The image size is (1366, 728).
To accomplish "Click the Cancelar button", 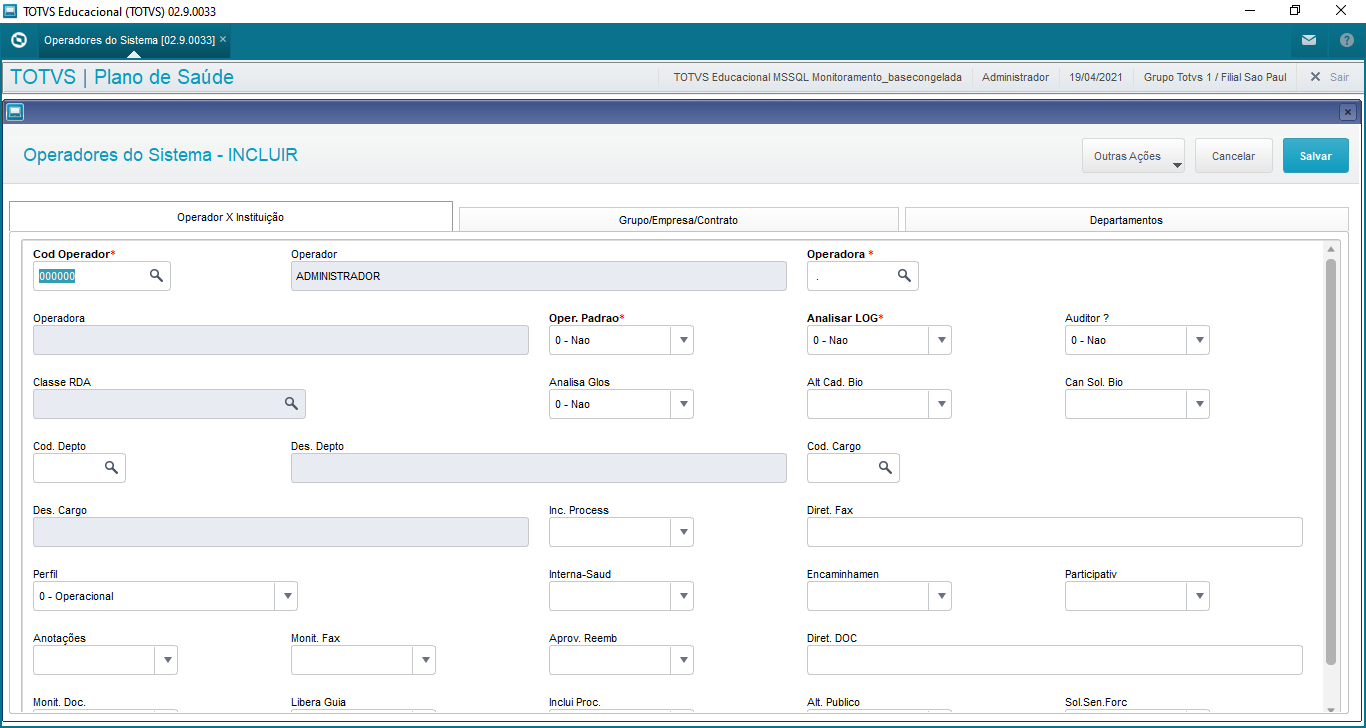I will tap(1233, 156).
